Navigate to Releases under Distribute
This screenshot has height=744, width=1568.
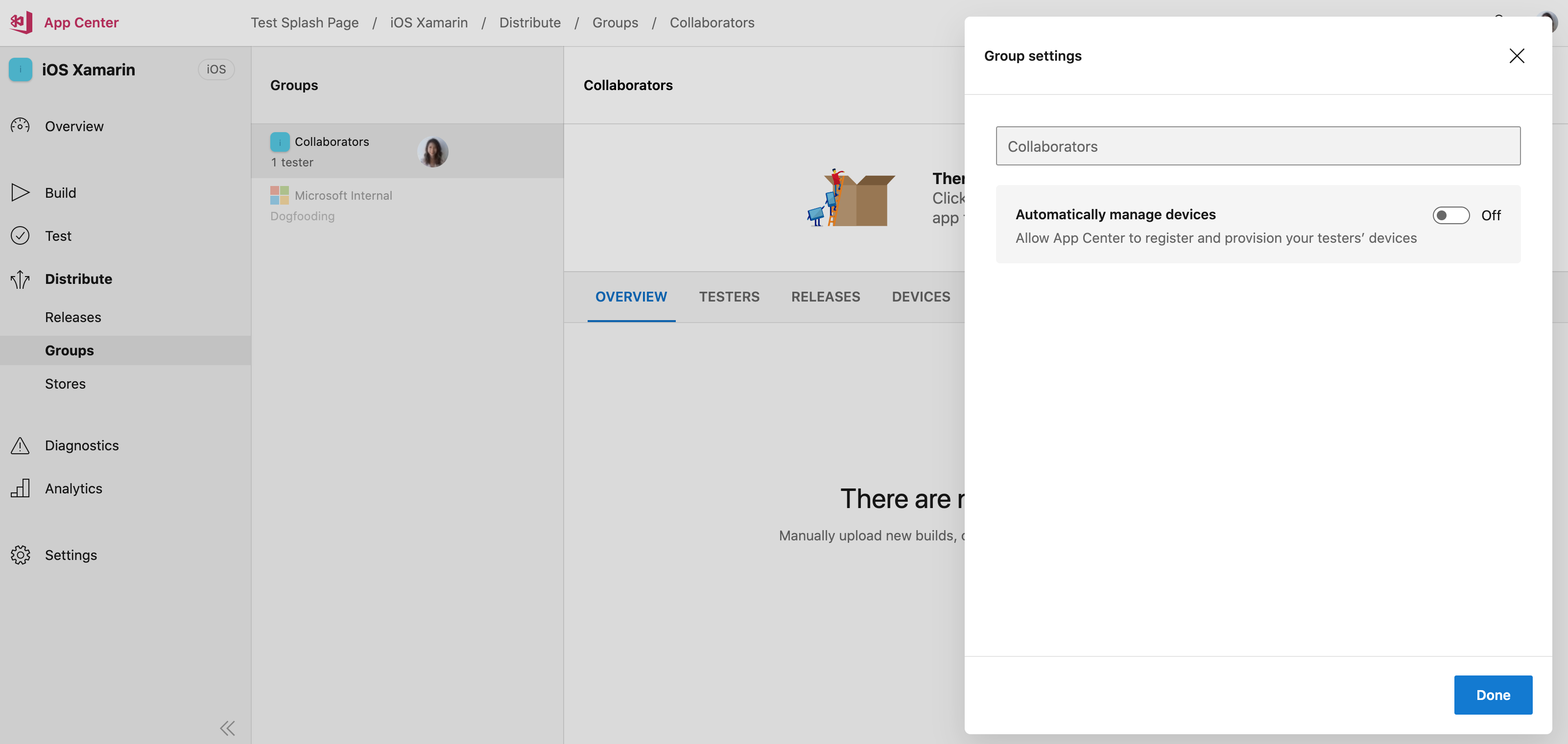(x=72, y=316)
